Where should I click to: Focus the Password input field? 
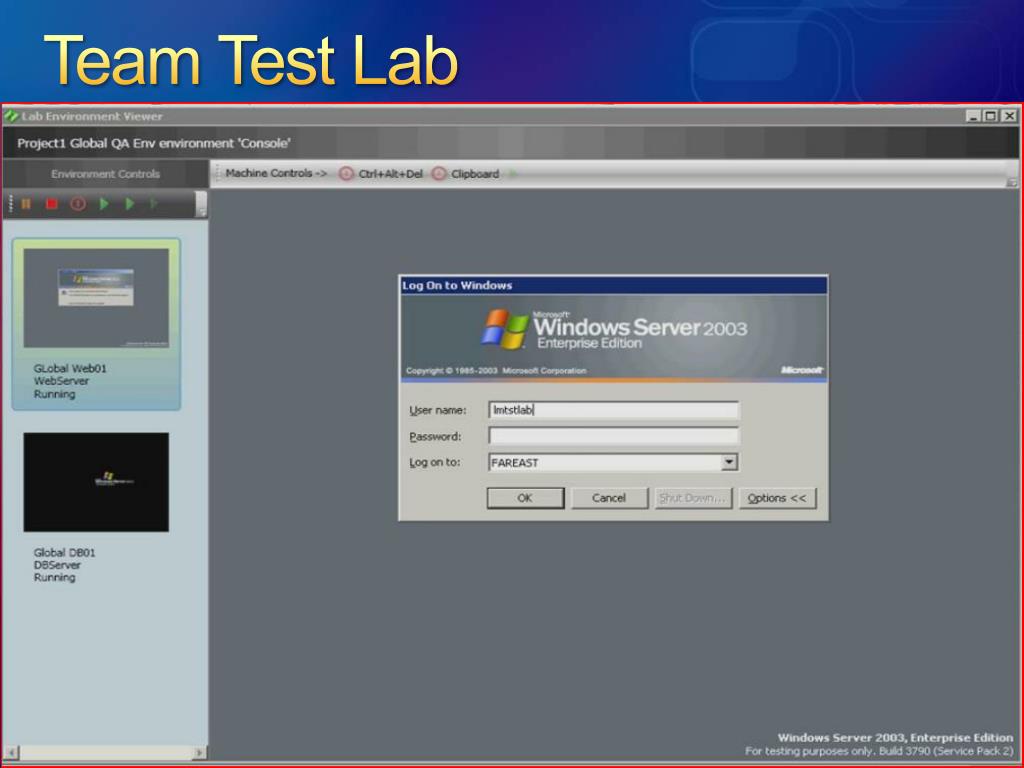click(x=613, y=436)
